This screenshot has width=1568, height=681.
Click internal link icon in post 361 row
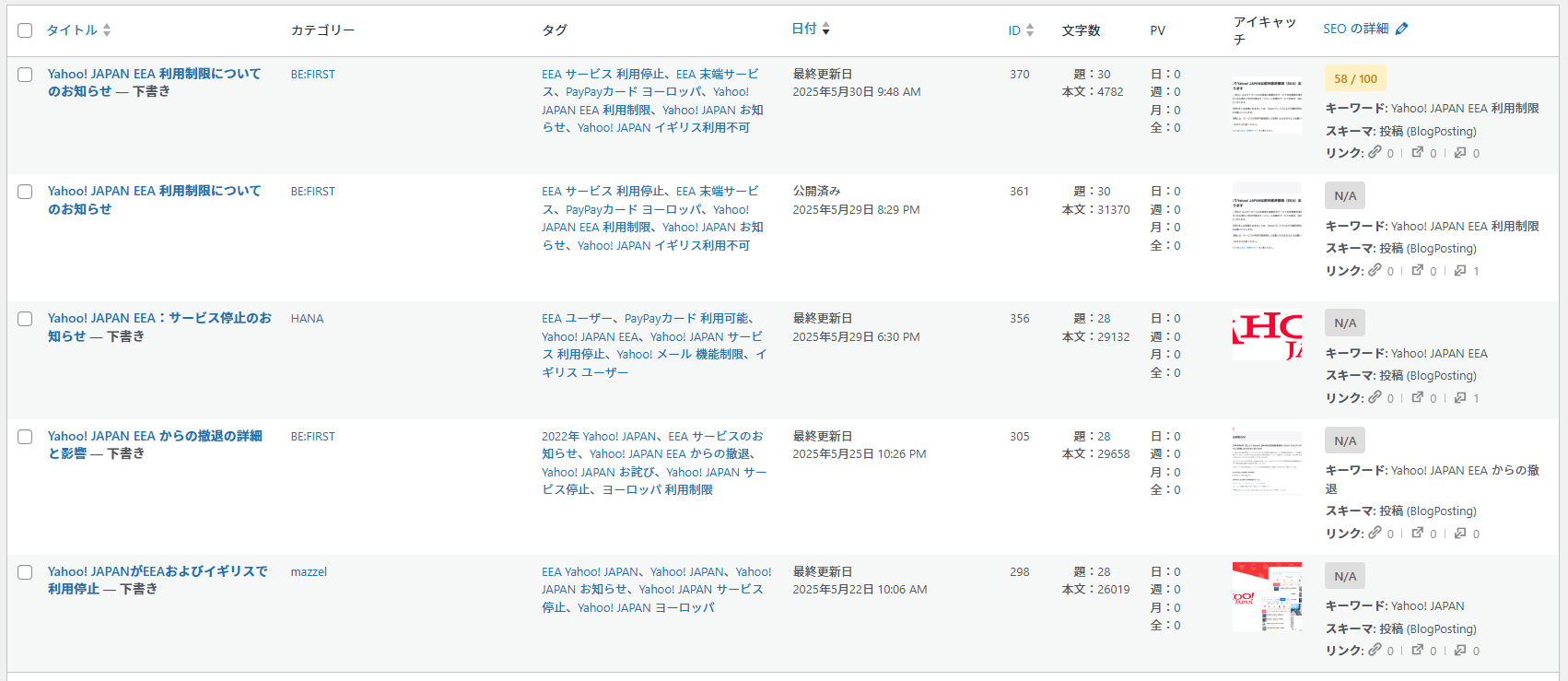(1375, 270)
